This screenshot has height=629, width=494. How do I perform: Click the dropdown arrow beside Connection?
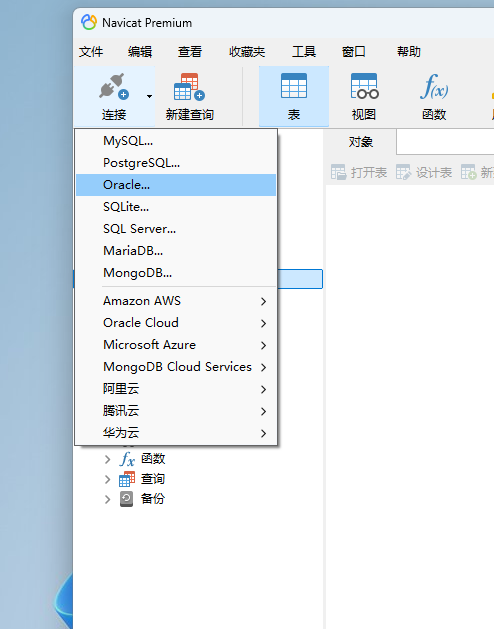[x=149, y=96]
